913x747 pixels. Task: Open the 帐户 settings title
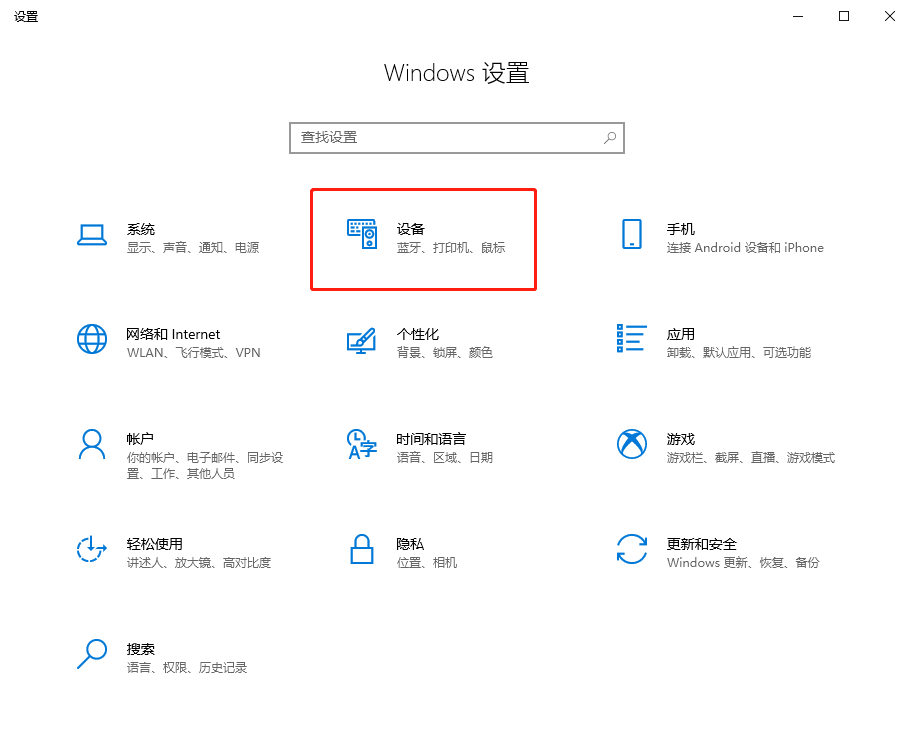point(140,439)
